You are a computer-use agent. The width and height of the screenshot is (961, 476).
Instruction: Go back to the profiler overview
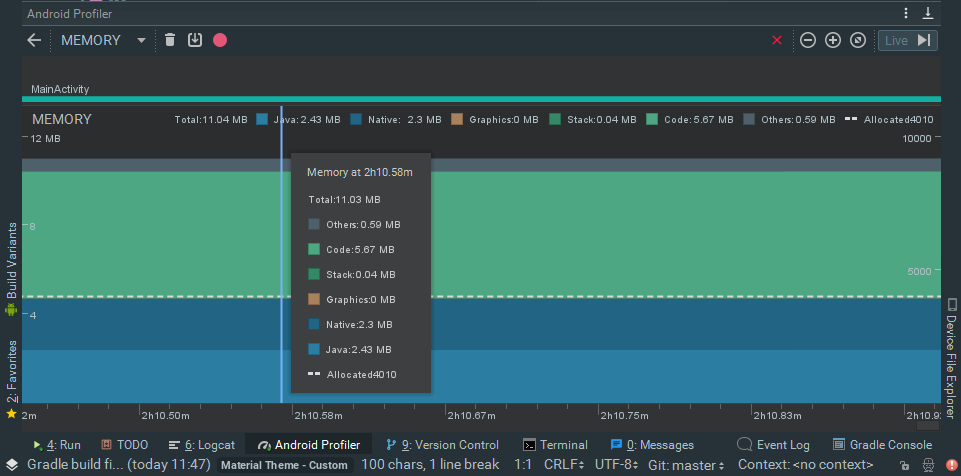point(34,40)
